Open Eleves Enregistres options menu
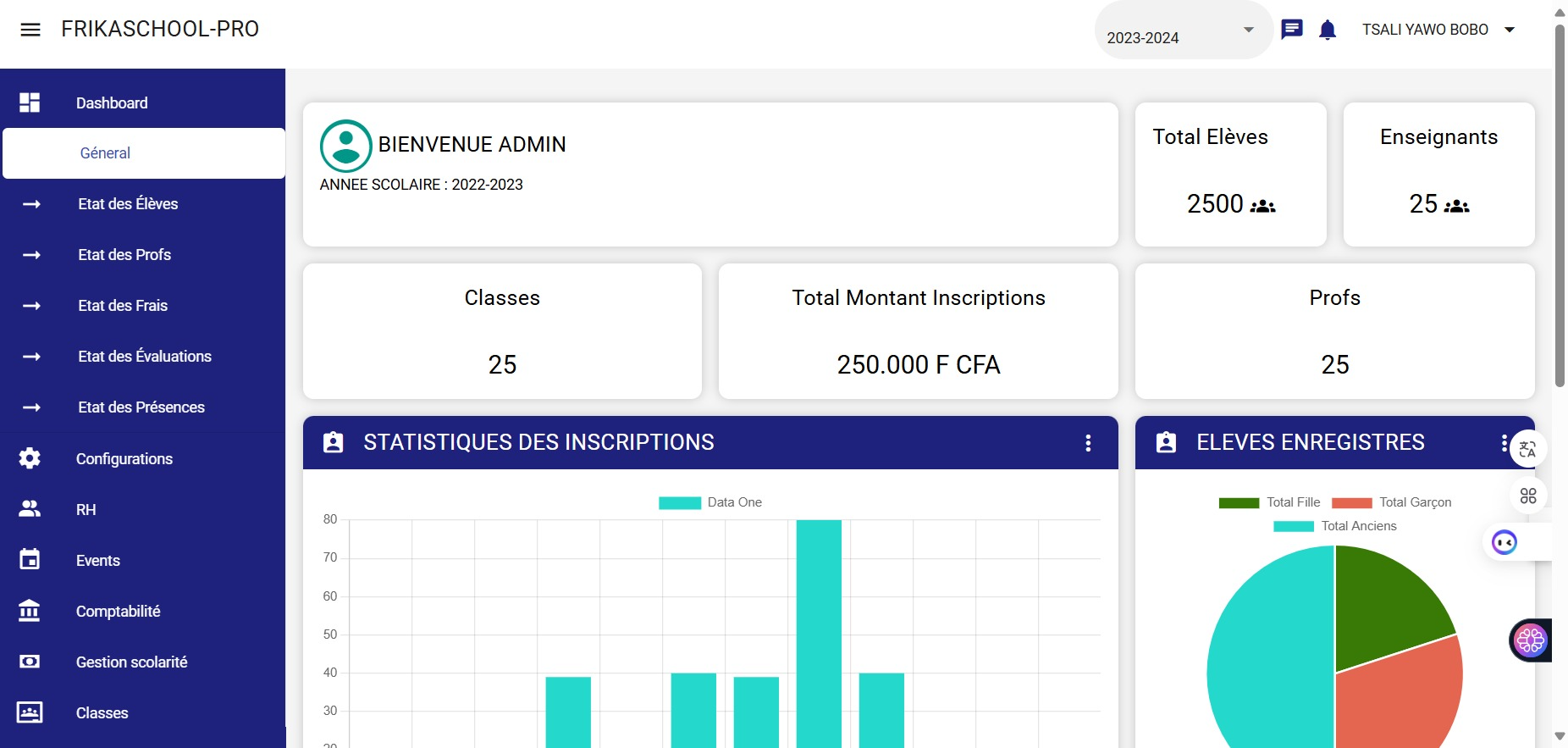 [1504, 443]
